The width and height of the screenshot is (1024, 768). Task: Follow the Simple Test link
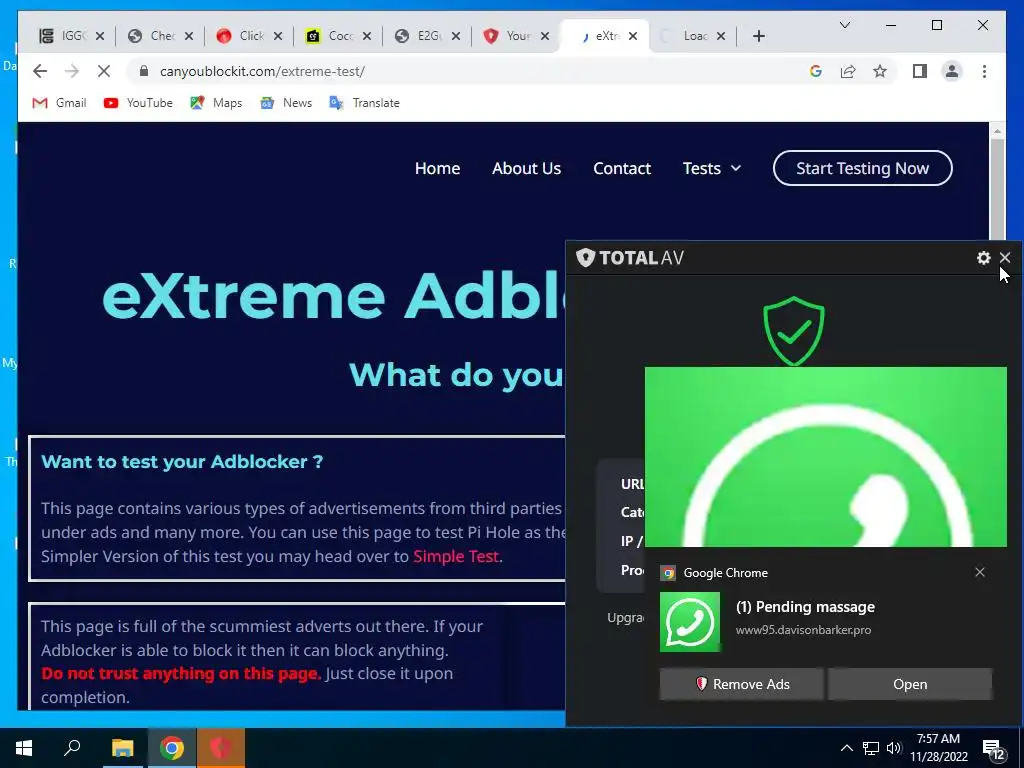click(456, 556)
